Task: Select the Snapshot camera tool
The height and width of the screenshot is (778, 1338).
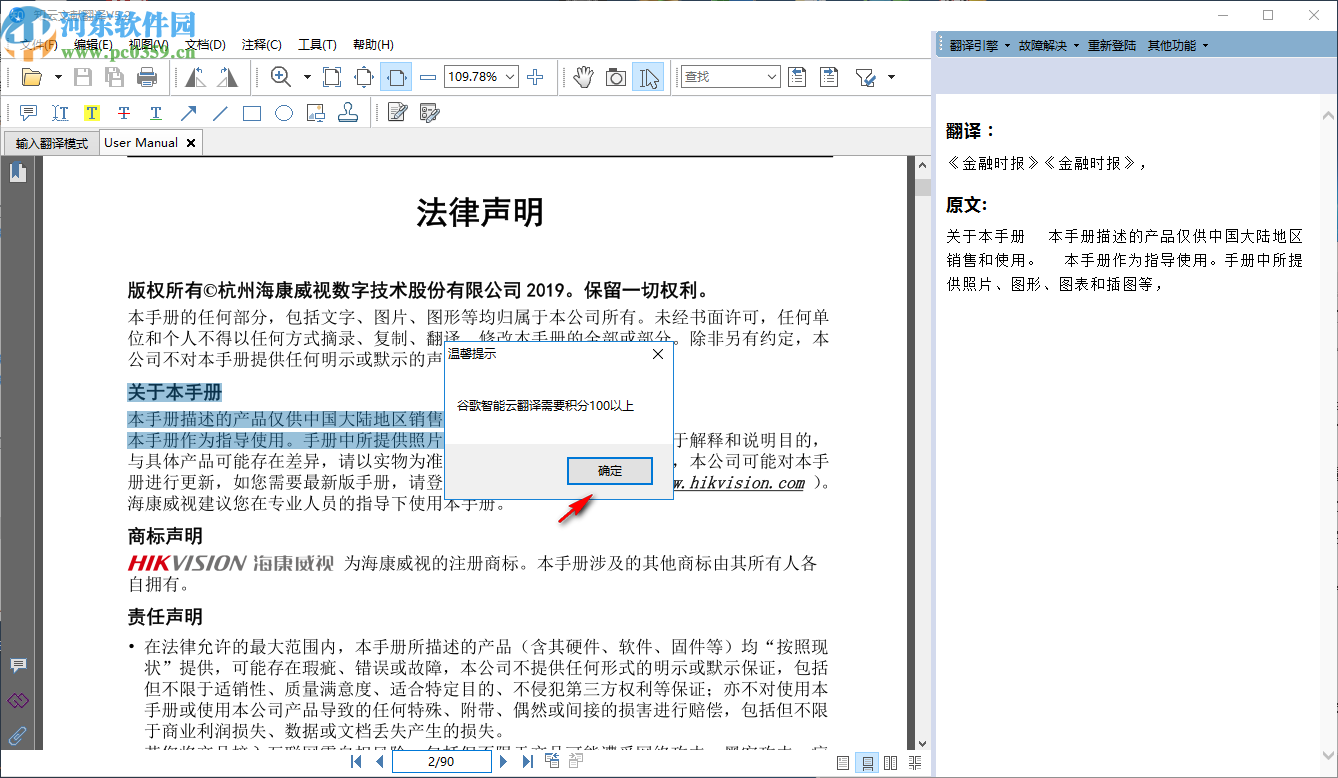Action: (x=616, y=77)
